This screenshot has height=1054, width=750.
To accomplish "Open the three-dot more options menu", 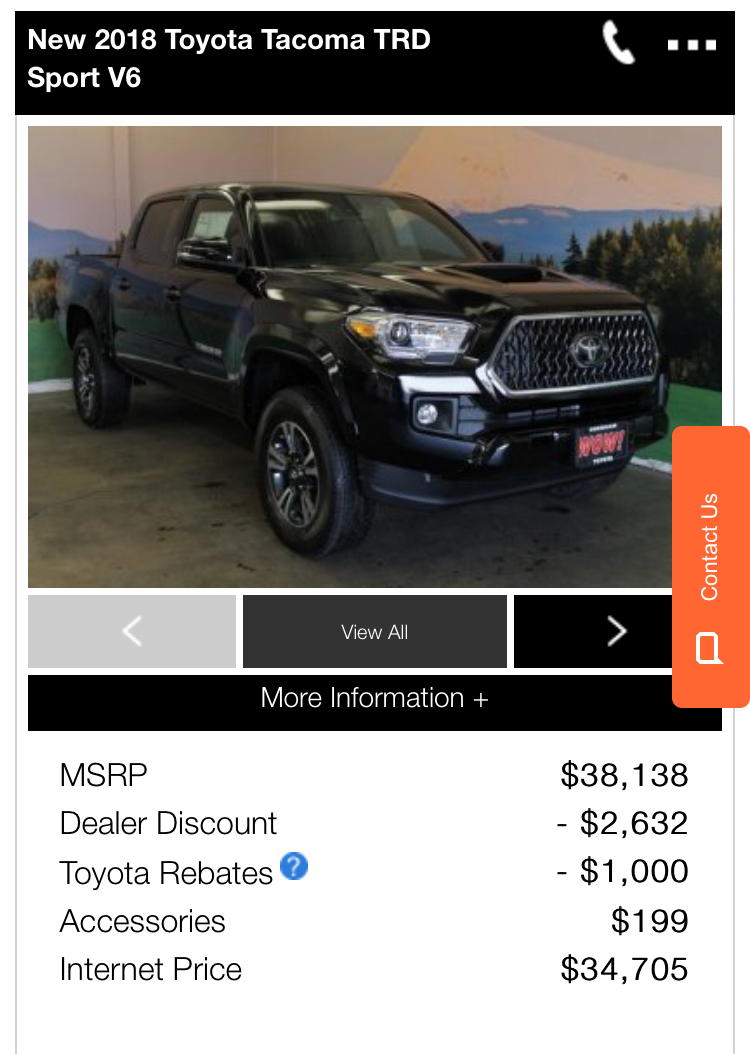I will [x=692, y=45].
